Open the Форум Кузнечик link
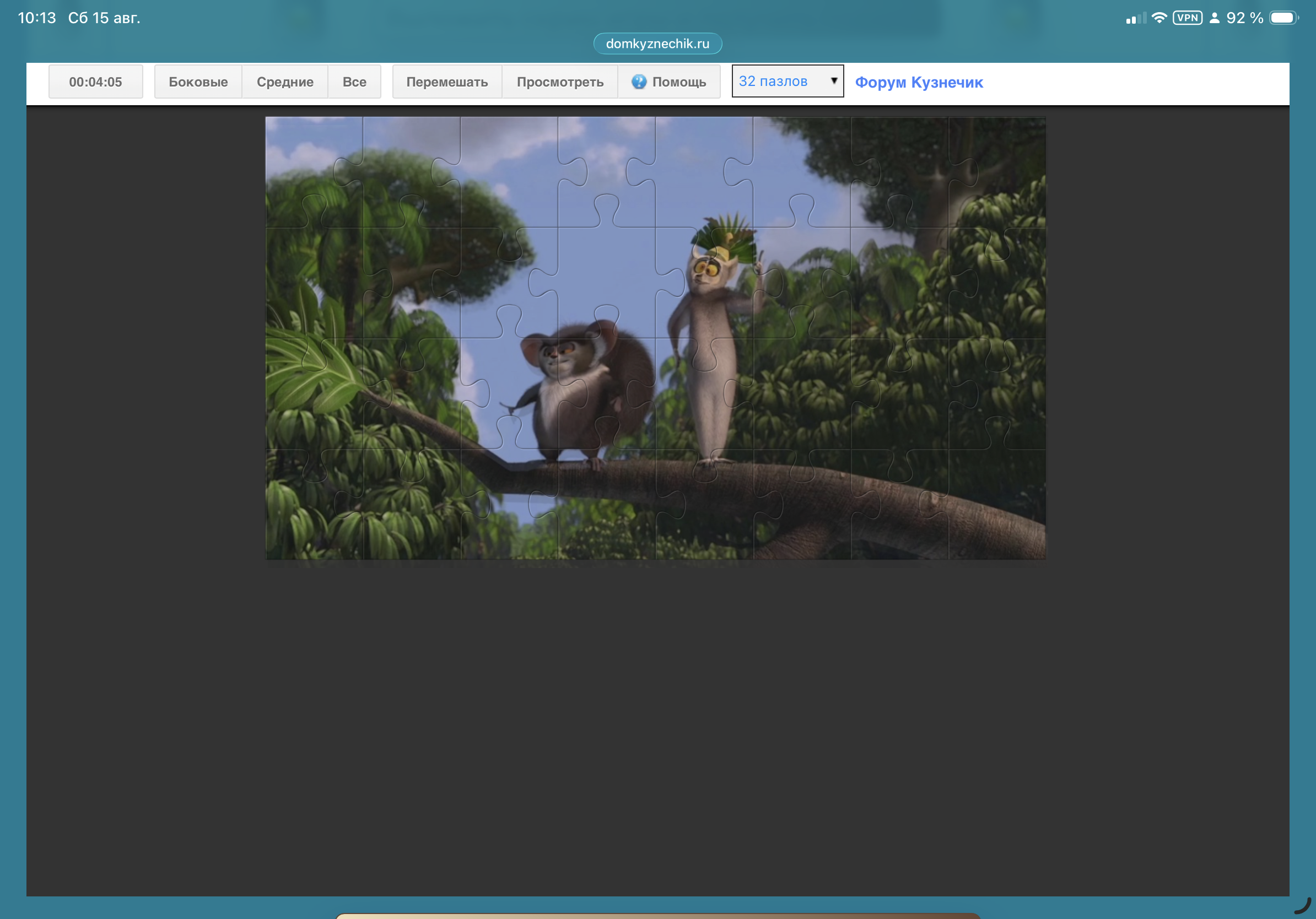Image resolution: width=1316 pixels, height=919 pixels. [x=919, y=83]
